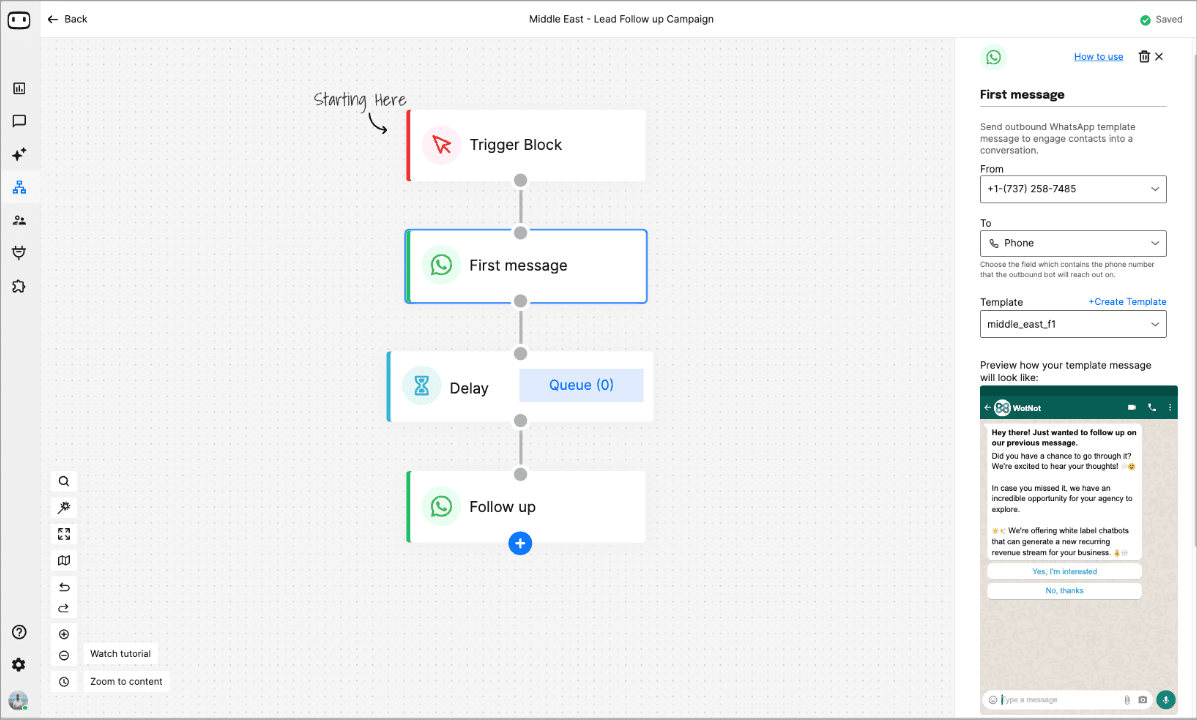Click the campaign title Middle East - Lead Follow up Campaign

tap(621, 19)
